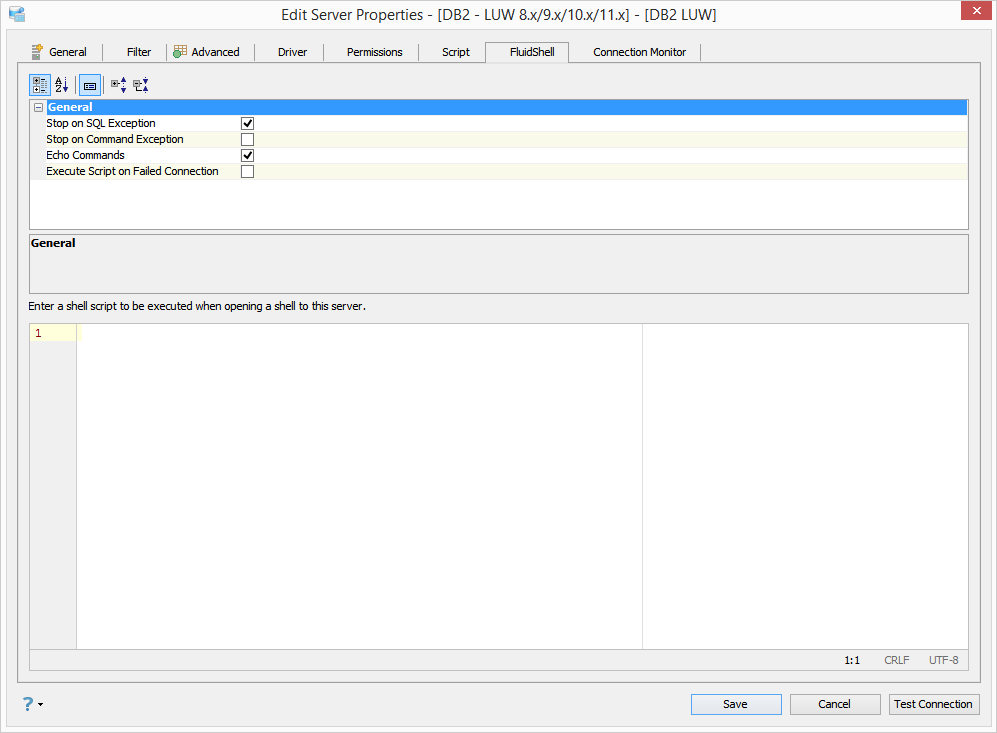Viewport: 997px width, 733px height.
Task: Click the expand all categories icon
Action: click(x=118, y=85)
